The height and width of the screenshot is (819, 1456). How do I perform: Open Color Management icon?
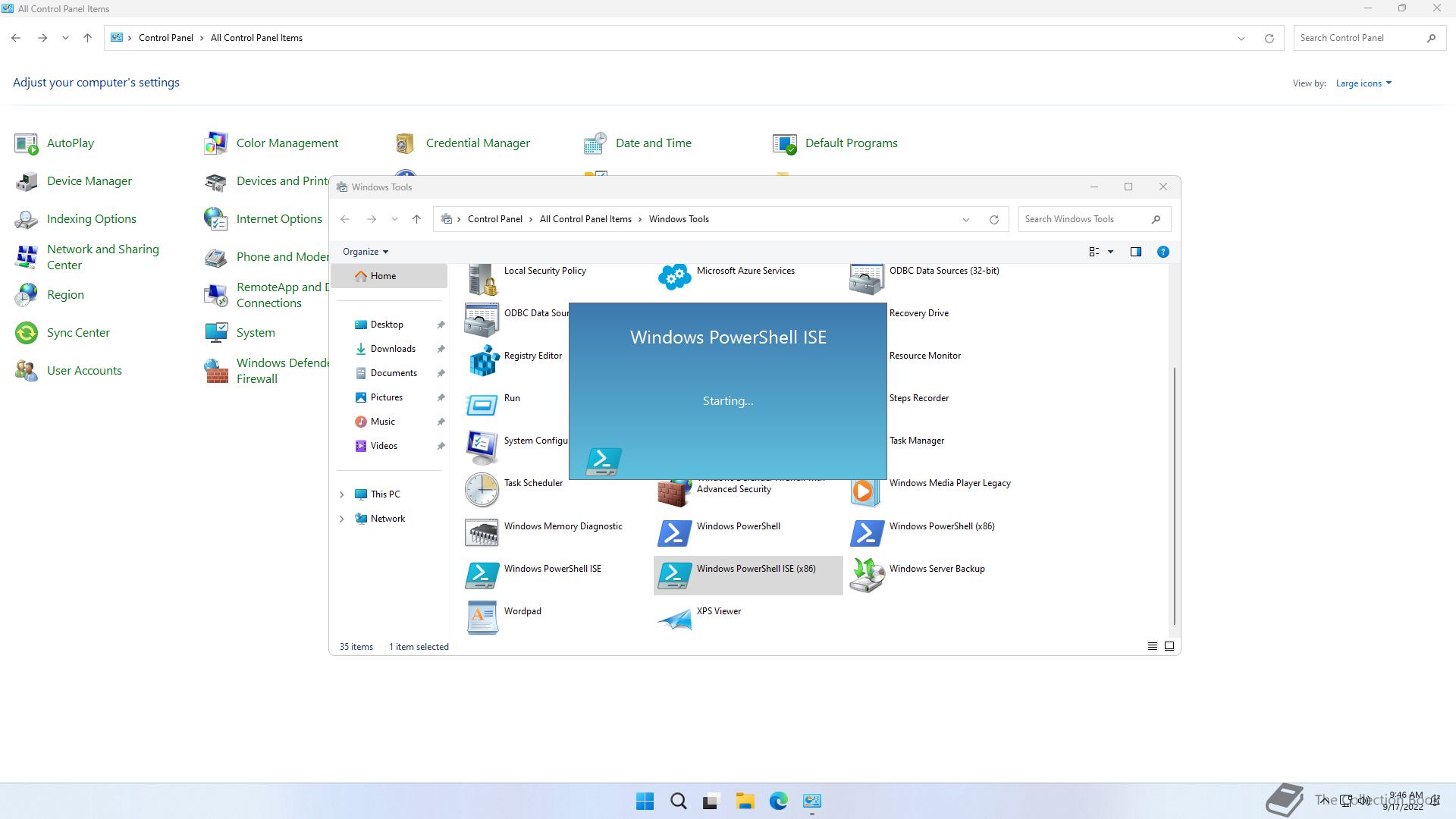[x=216, y=143]
